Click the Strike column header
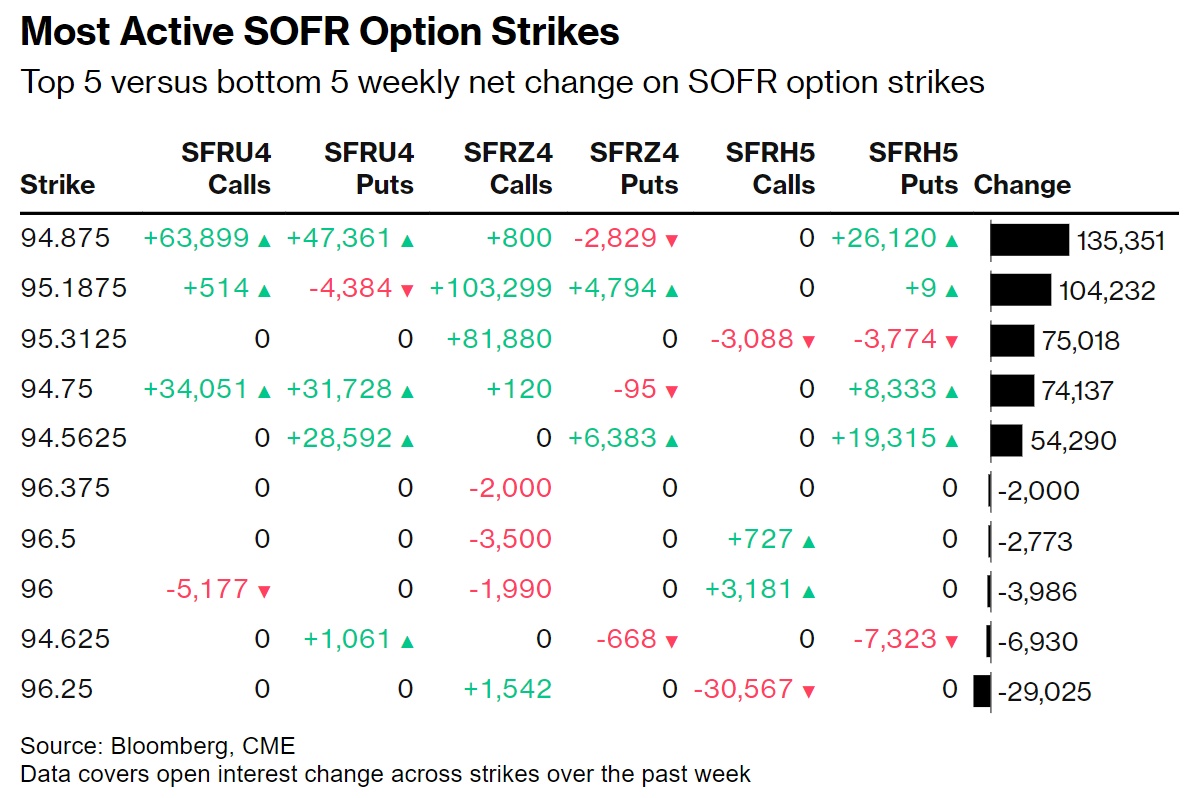The width and height of the screenshot is (1186, 798). click(x=58, y=185)
